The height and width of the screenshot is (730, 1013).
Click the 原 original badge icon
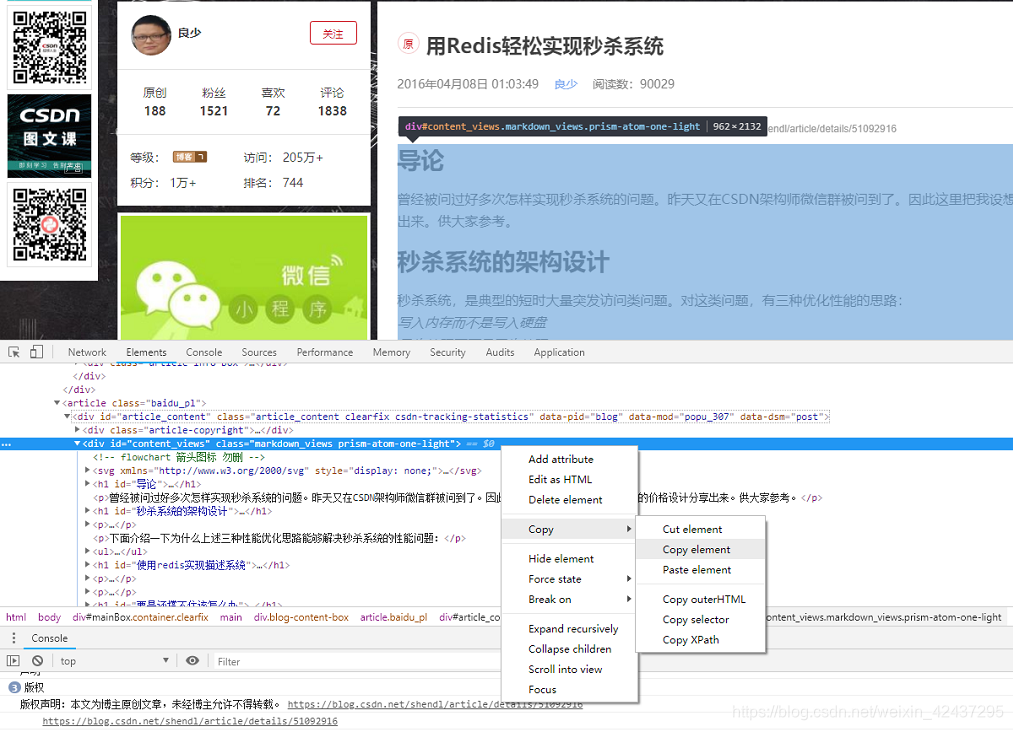(x=408, y=44)
